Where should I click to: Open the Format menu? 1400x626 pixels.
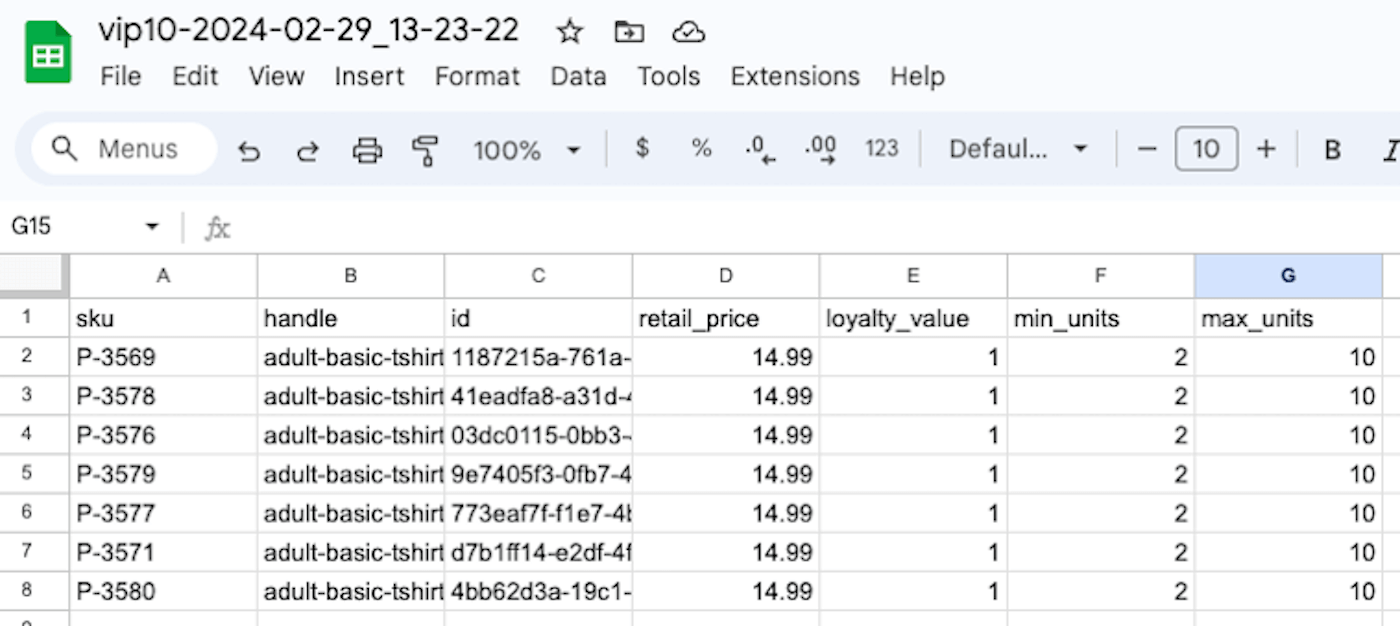click(477, 77)
